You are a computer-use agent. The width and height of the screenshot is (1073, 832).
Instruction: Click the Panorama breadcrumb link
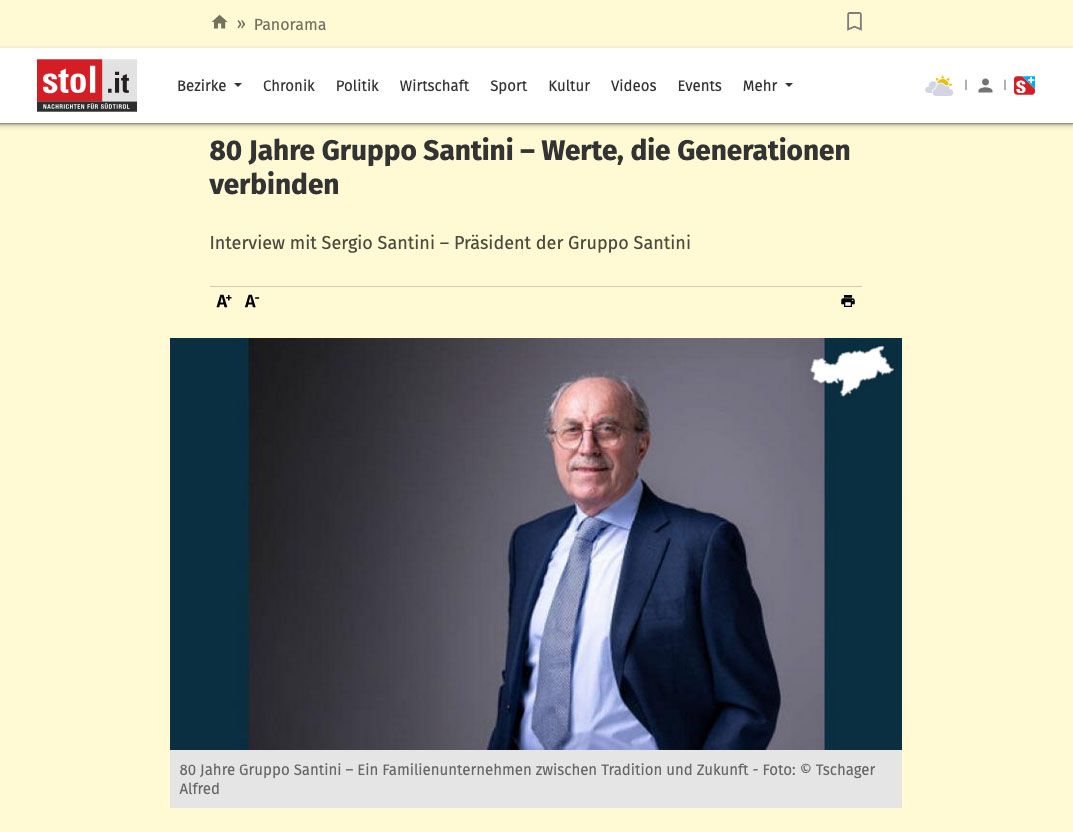coord(290,25)
